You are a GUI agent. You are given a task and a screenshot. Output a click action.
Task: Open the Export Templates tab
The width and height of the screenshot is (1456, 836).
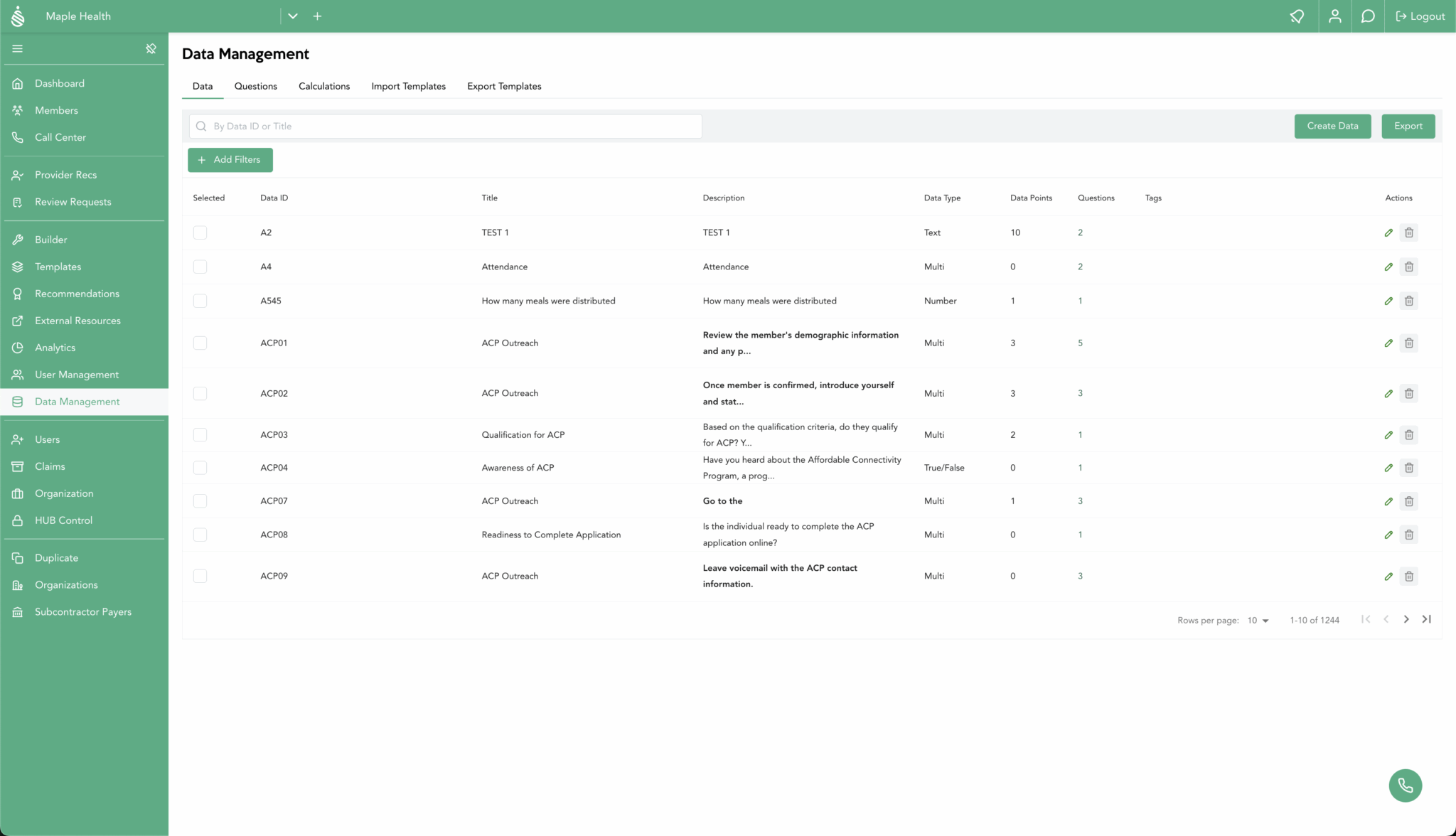[504, 86]
